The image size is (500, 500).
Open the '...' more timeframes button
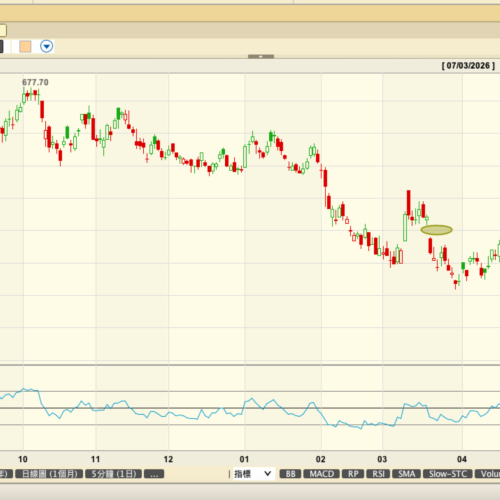(x=154, y=474)
